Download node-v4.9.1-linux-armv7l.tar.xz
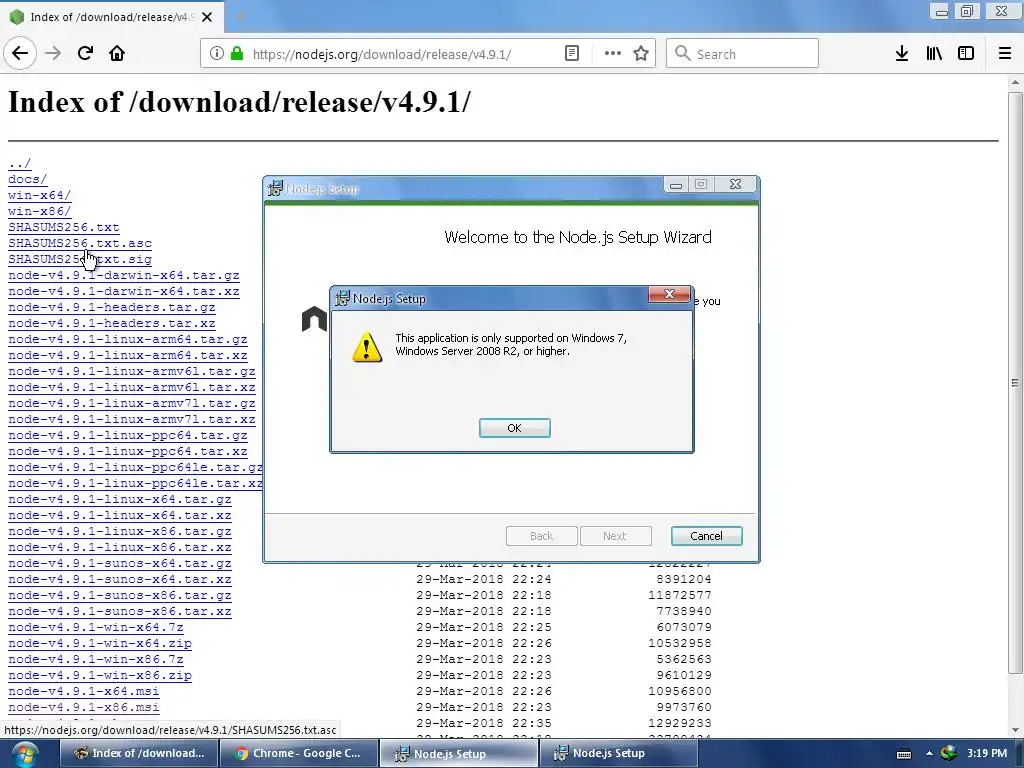Image resolution: width=1024 pixels, height=768 pixels. [131, 419]
